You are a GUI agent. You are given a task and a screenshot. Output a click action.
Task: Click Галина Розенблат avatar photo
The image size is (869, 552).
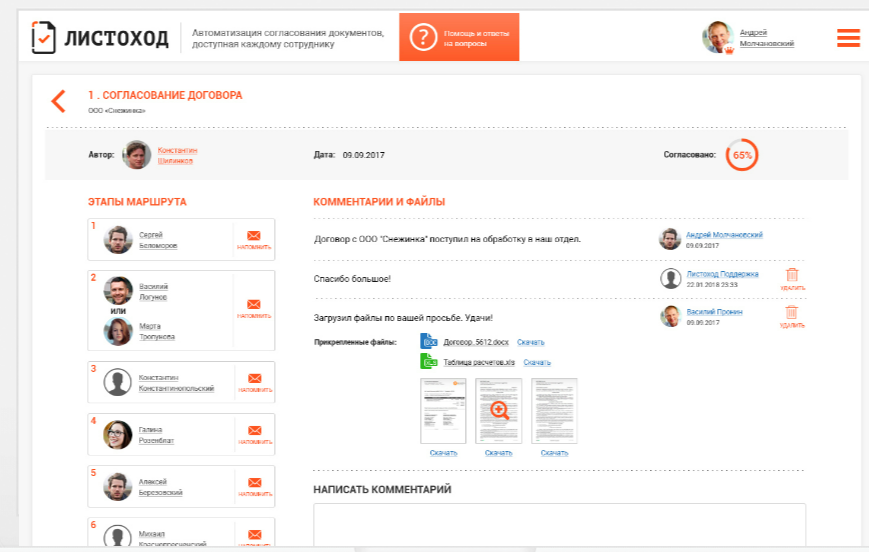point(117,435)
